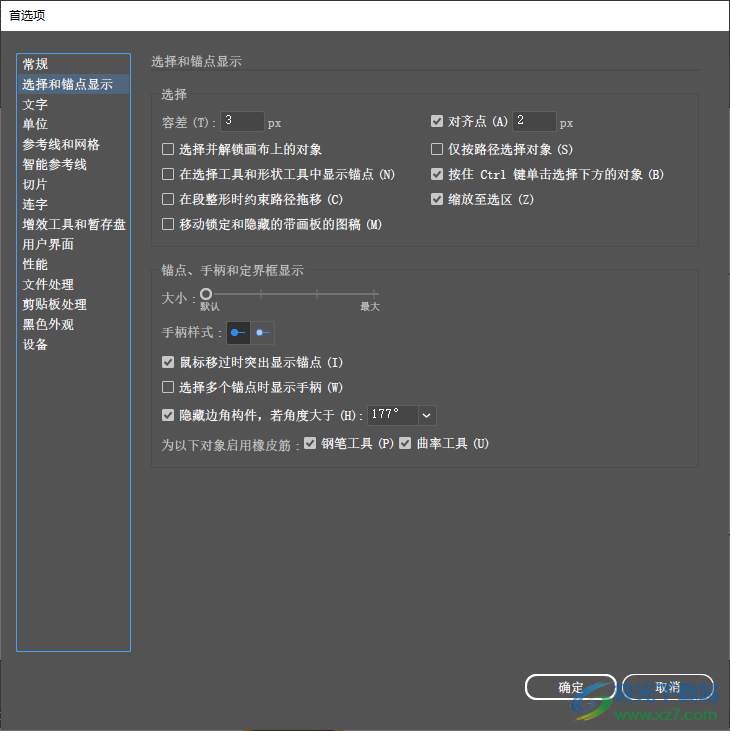
Task: Open 文件处理 preferences
Action: click(x=73, y=284)
